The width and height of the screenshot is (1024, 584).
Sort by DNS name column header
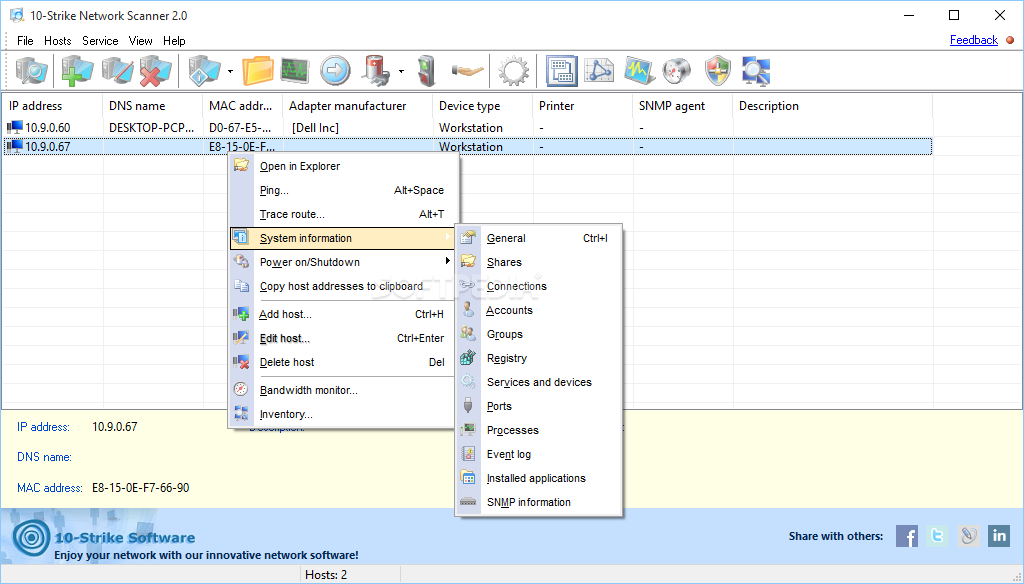(x=153, y=106)
